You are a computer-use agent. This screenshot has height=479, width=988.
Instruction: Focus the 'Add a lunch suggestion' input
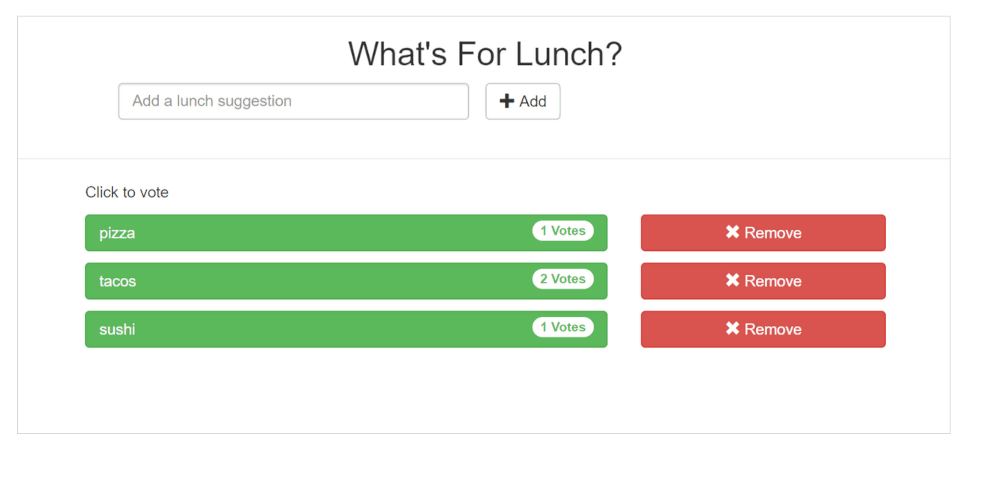coord(293,101)
